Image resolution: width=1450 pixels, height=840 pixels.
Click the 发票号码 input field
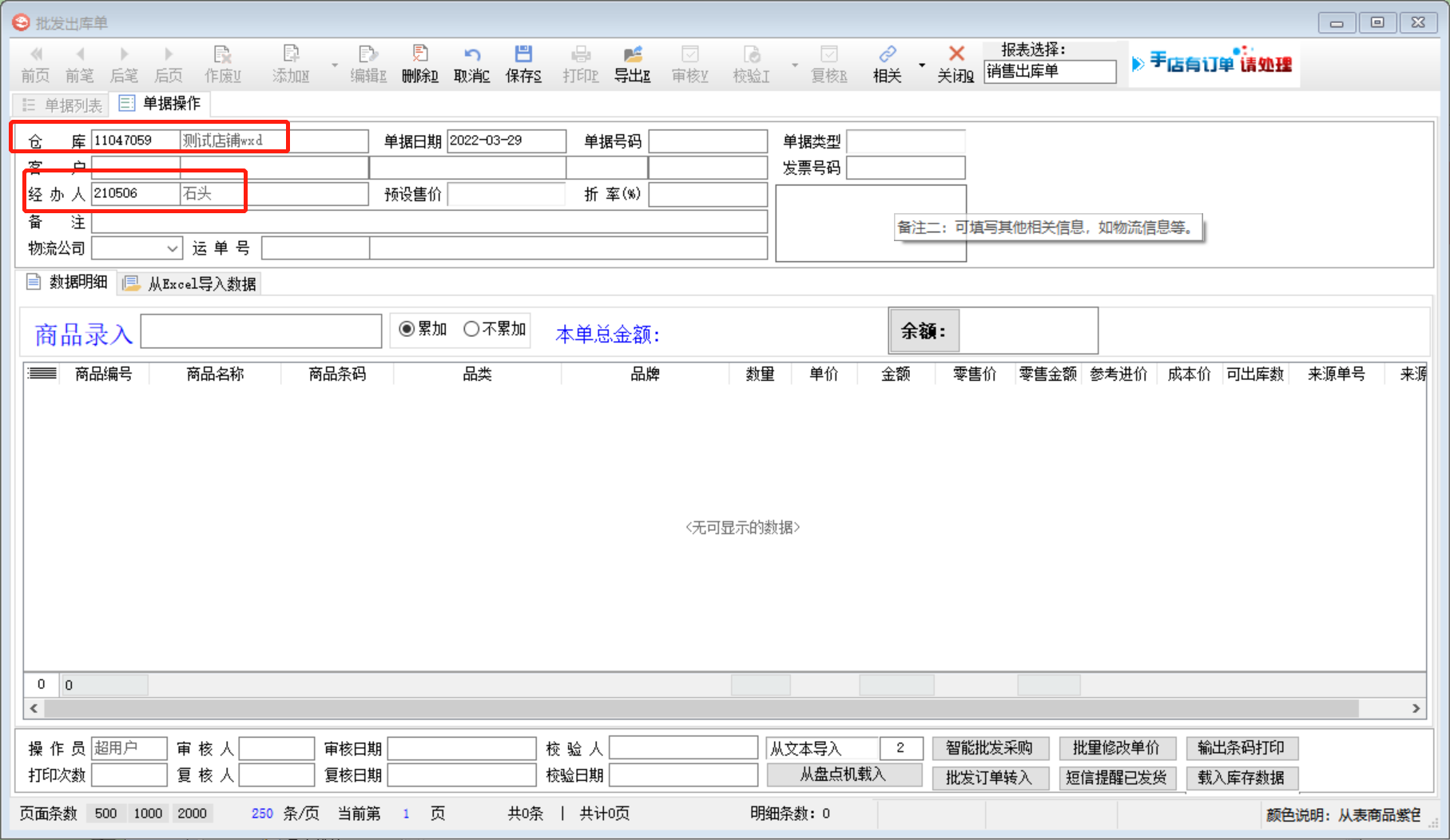click(906, 168)
